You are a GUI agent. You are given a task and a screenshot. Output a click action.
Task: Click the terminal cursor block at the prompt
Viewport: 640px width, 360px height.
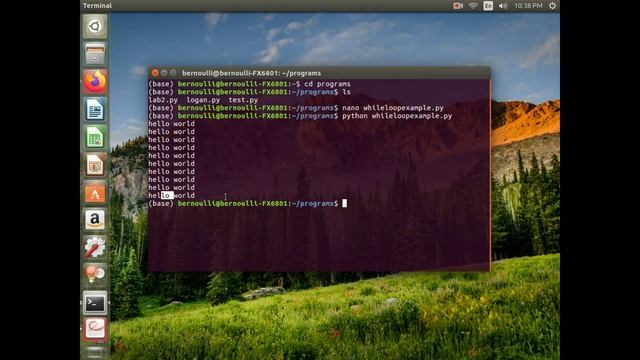coord(344,203)
